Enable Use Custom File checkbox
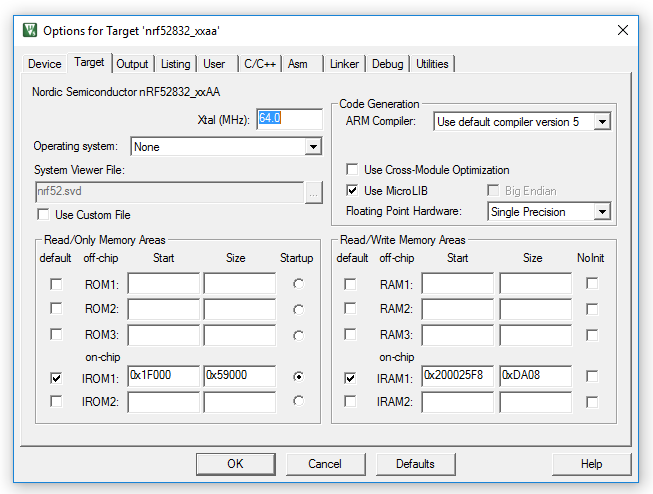This screenshot has width=653, height=494. (43, 215)
